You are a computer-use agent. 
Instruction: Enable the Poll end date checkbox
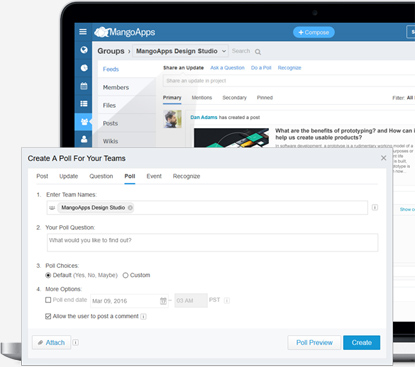point(48,300)
